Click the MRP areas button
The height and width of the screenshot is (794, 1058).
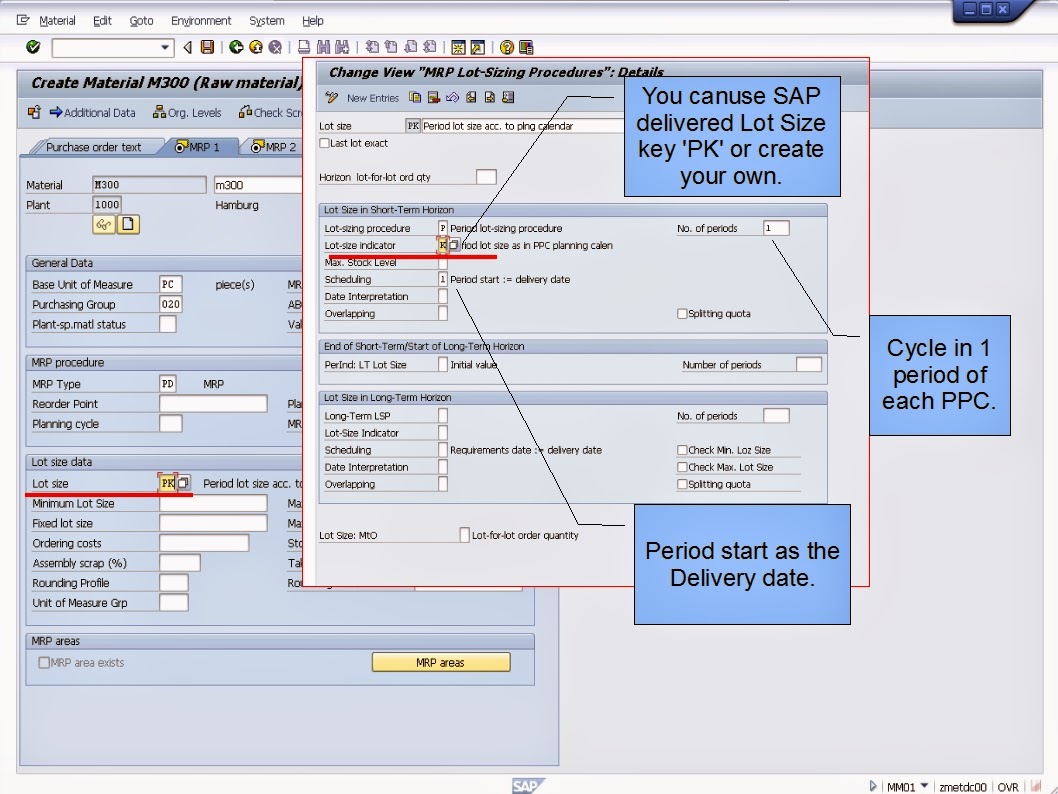point(440,661)
